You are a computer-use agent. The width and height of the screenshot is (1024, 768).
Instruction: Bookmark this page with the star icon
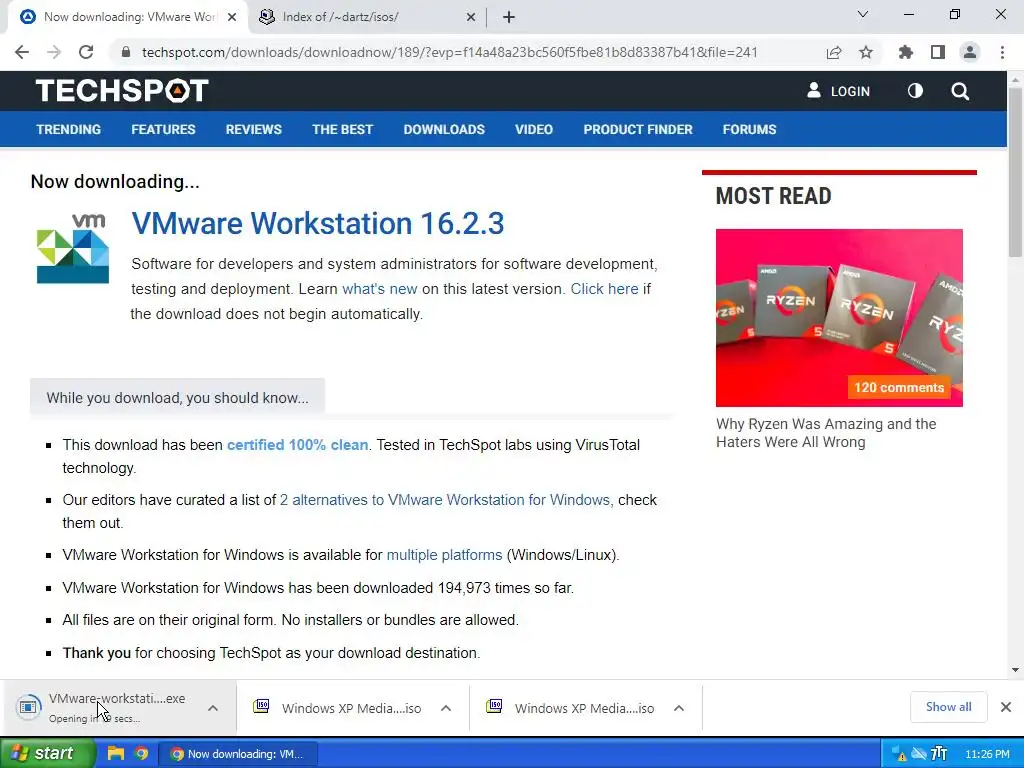[866, 52]
